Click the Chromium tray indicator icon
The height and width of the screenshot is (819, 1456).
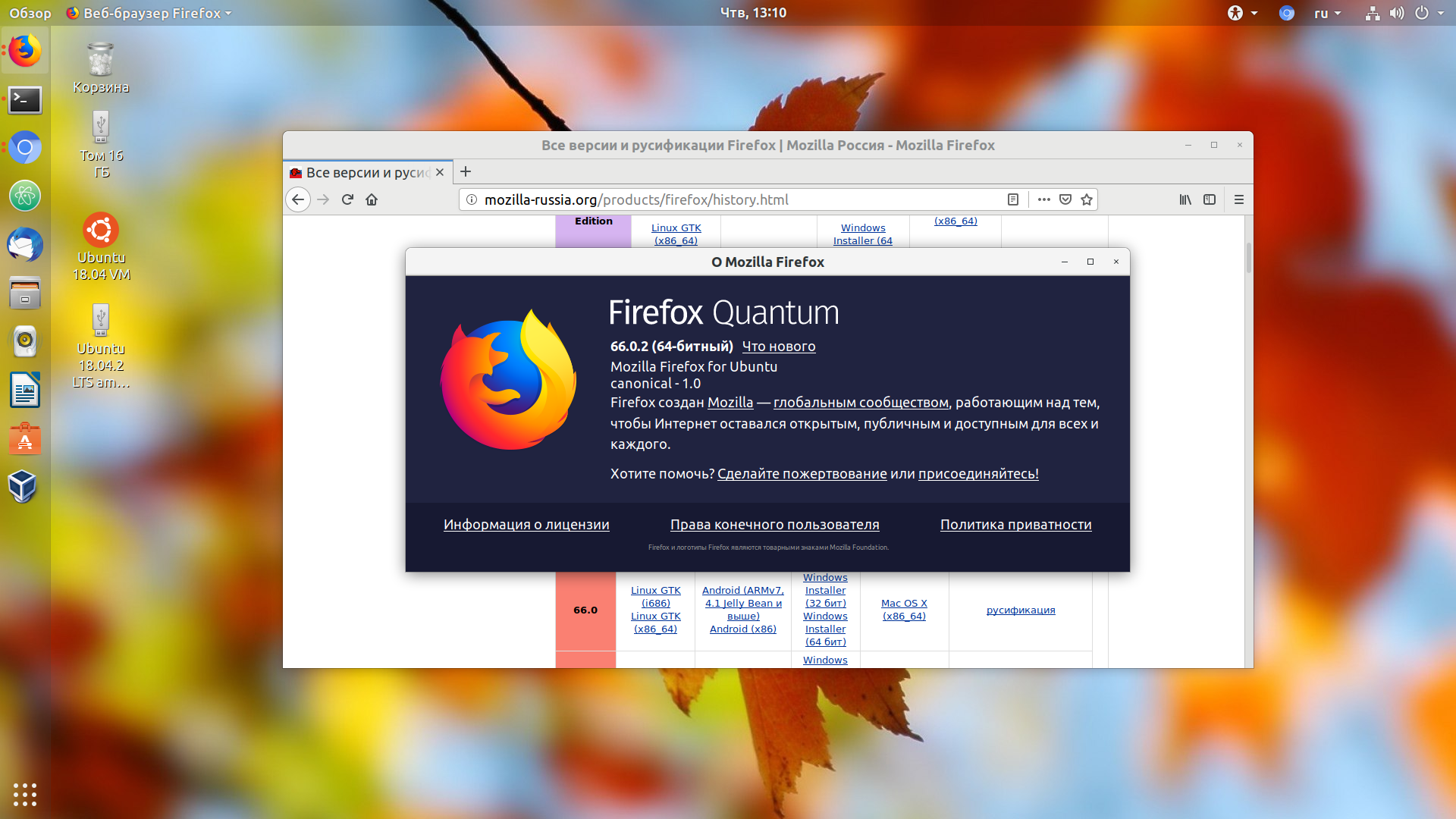(1287, 13)
